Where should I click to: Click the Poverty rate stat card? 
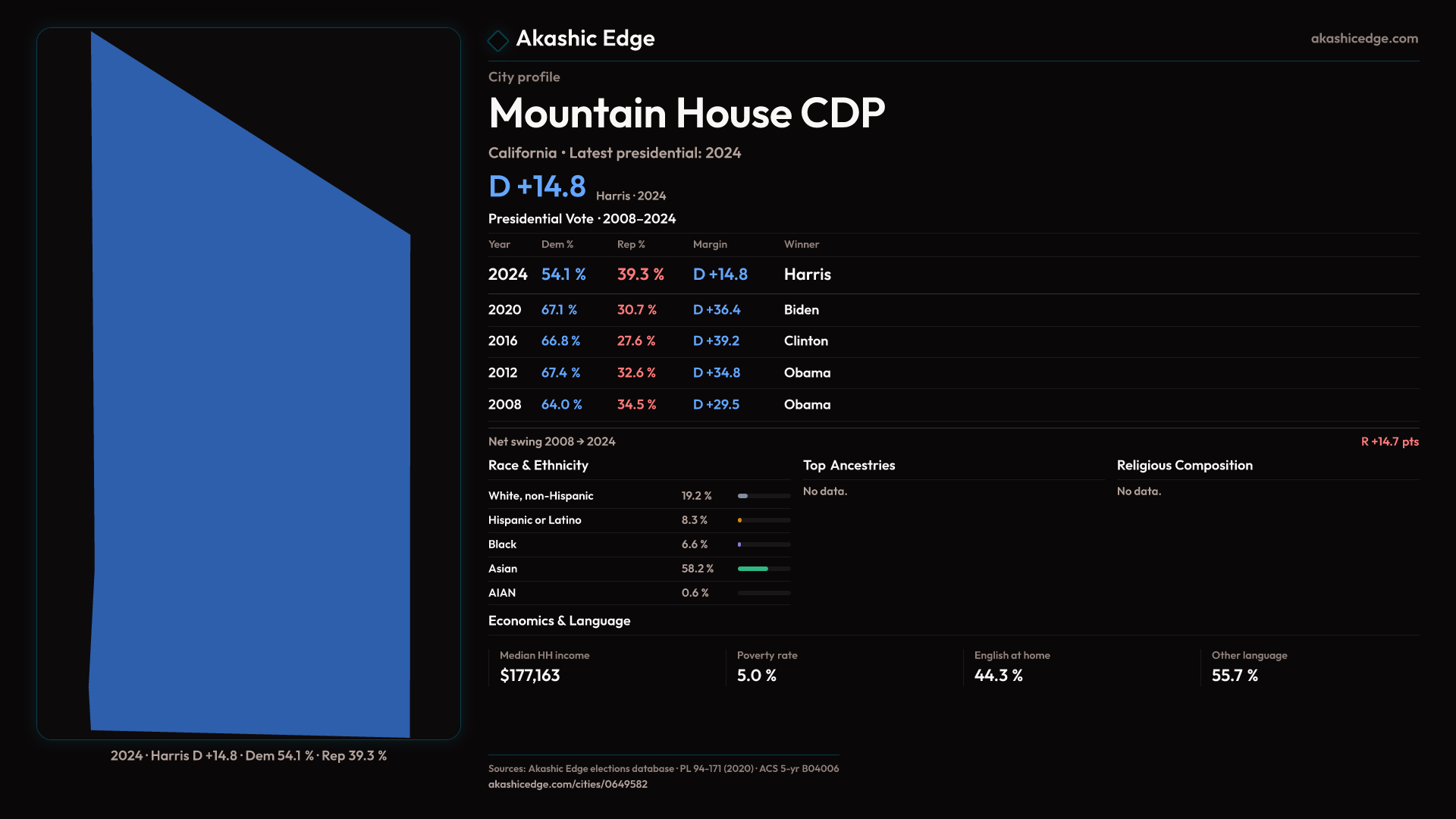pyautogui.click(x=767, y=667)
